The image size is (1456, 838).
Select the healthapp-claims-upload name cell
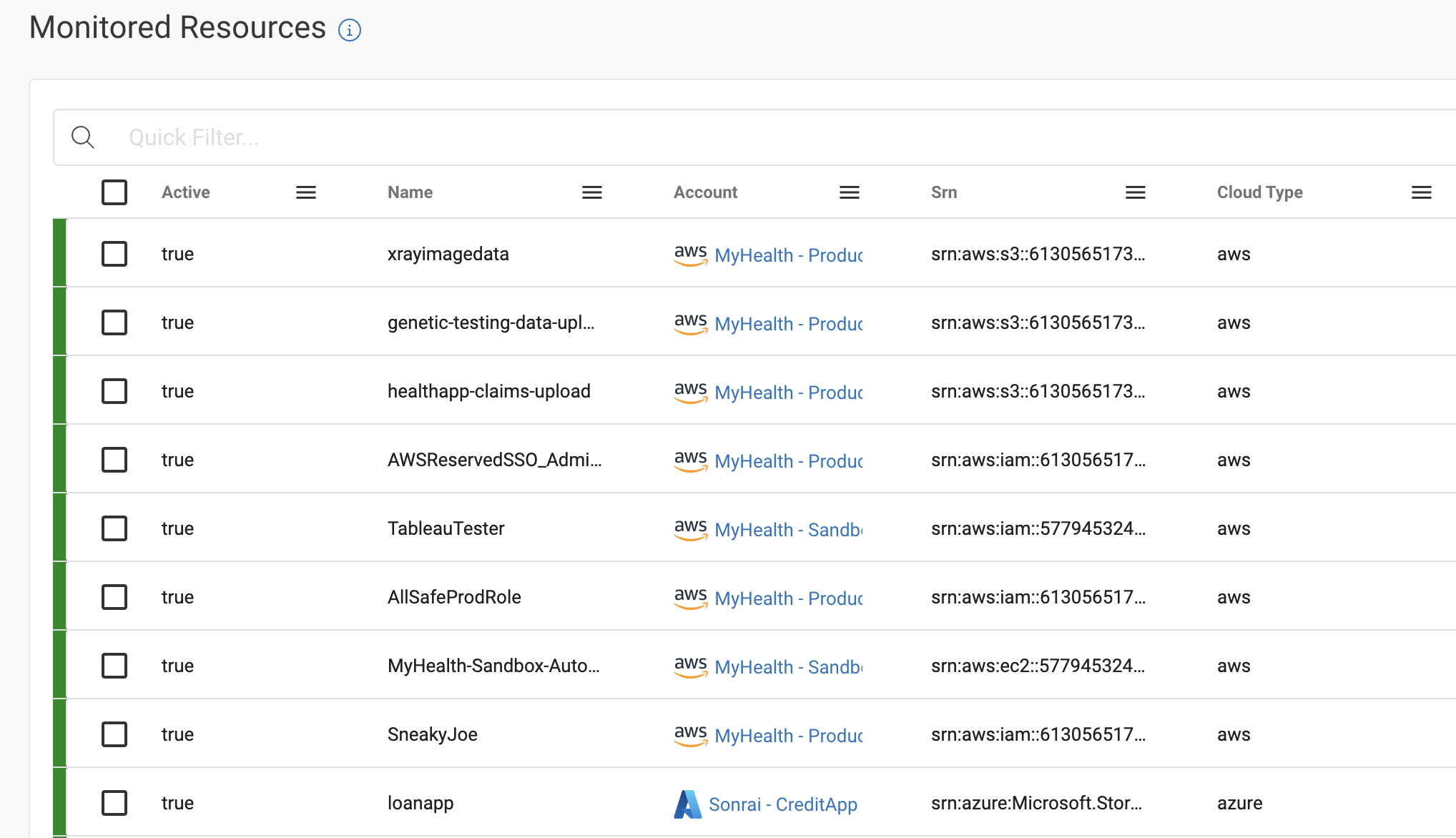489,391
